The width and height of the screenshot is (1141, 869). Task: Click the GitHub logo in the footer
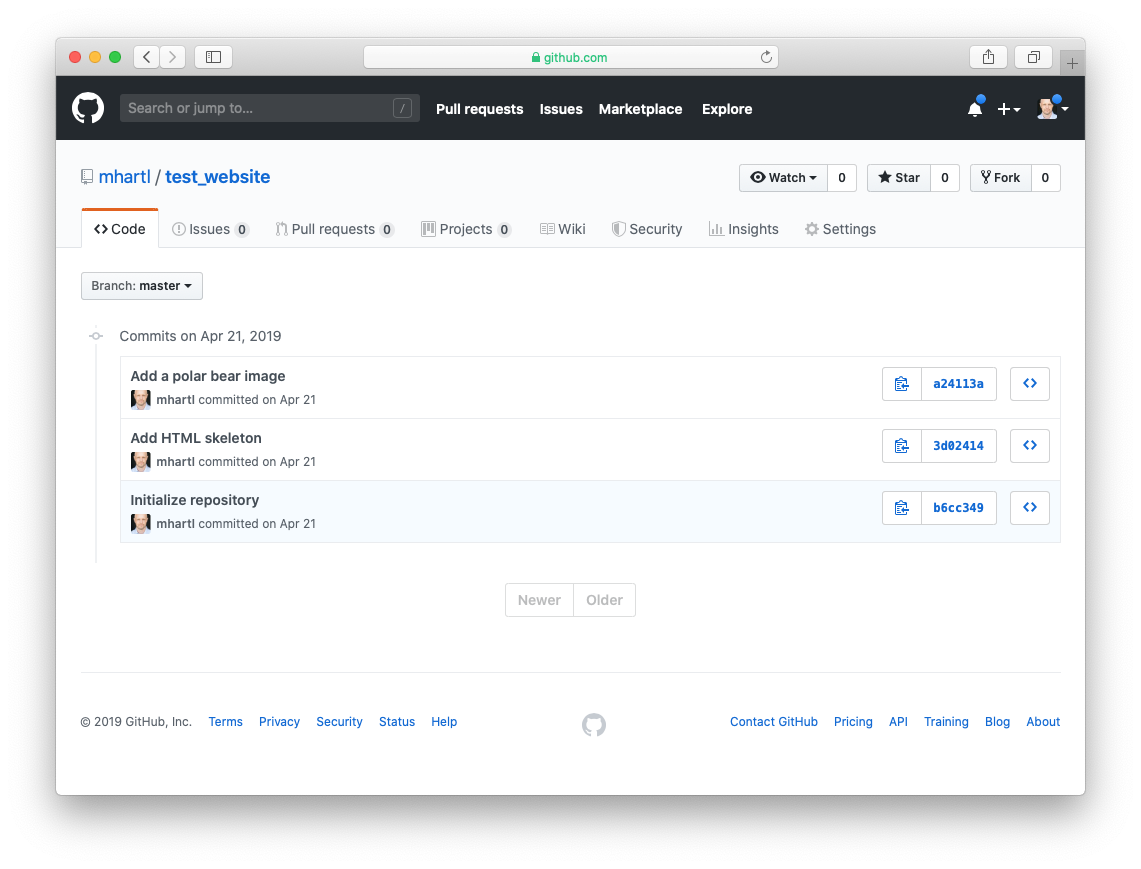pyautogui.click(x=593, y=723)
